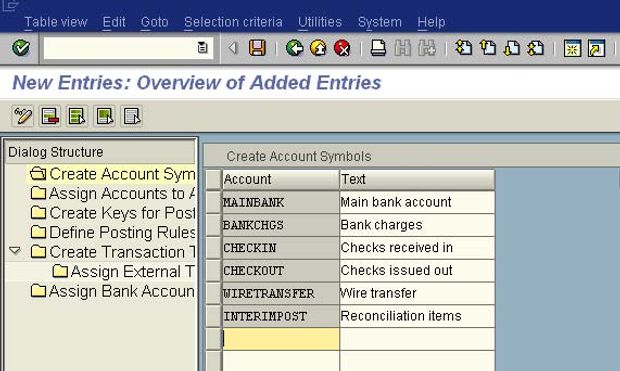Image resolution: width=620 pixels, height=371 pixels.
Task: Click the Select Block icon
Action: tap(104, 116)
